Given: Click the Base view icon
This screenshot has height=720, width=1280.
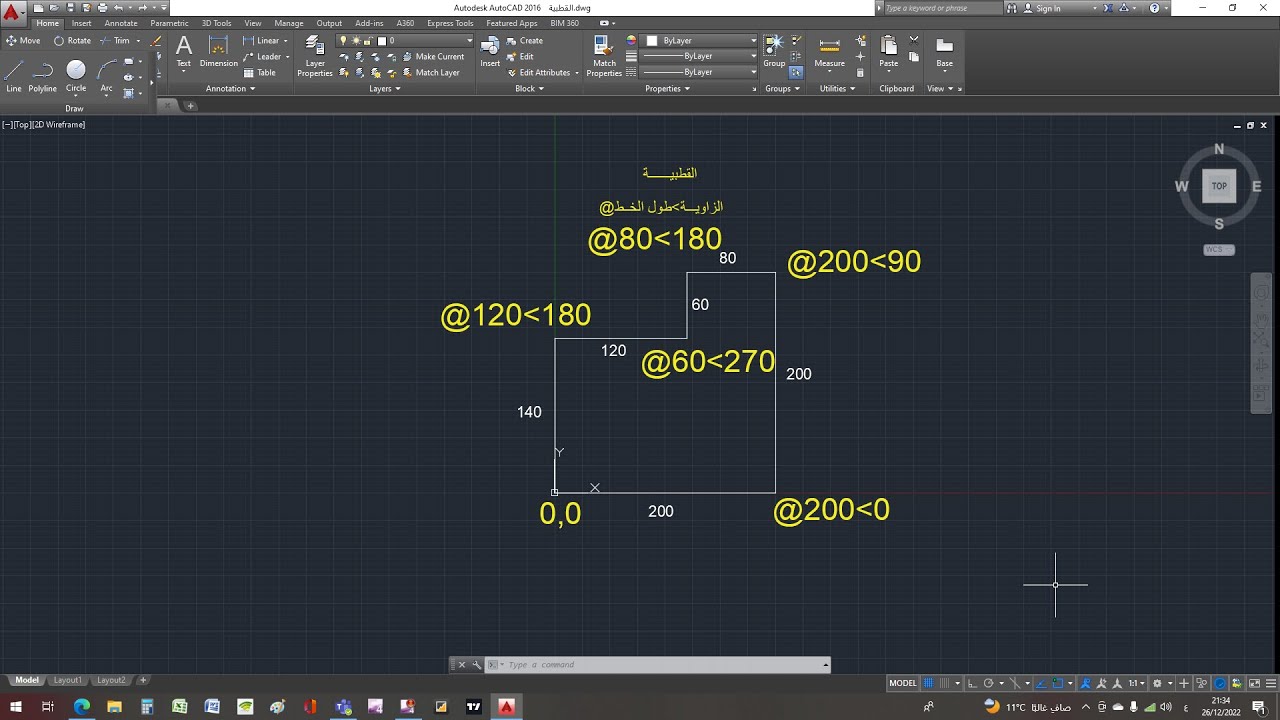Looking at the screenshot, I should [944, 52].
